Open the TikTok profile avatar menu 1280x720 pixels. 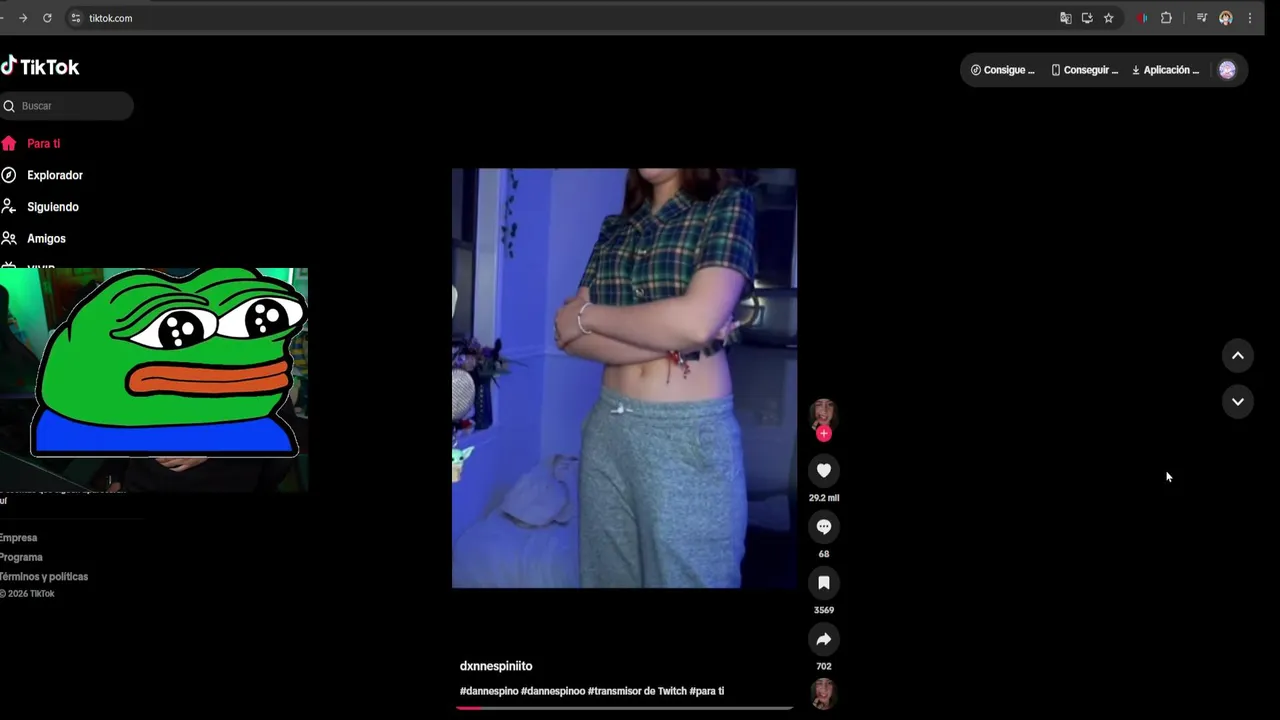point(1227,70)
